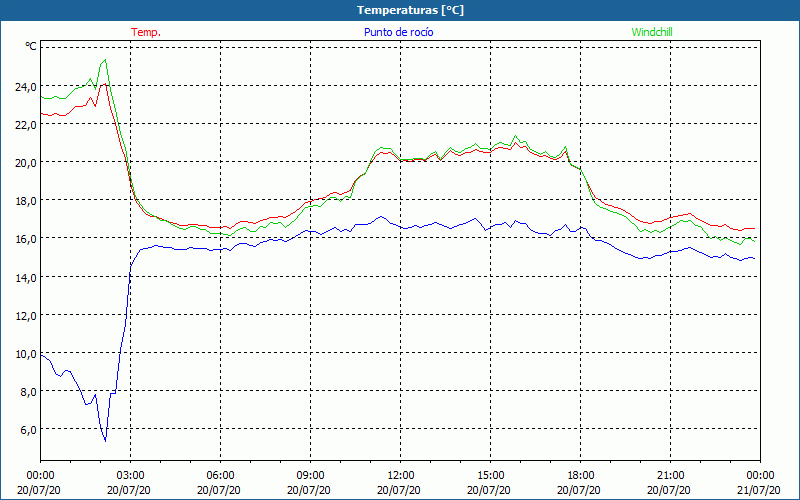Viewport: 800px width, 500px height.
Task: Click the 8,0 y-axis value
Action: coord(29,392)
